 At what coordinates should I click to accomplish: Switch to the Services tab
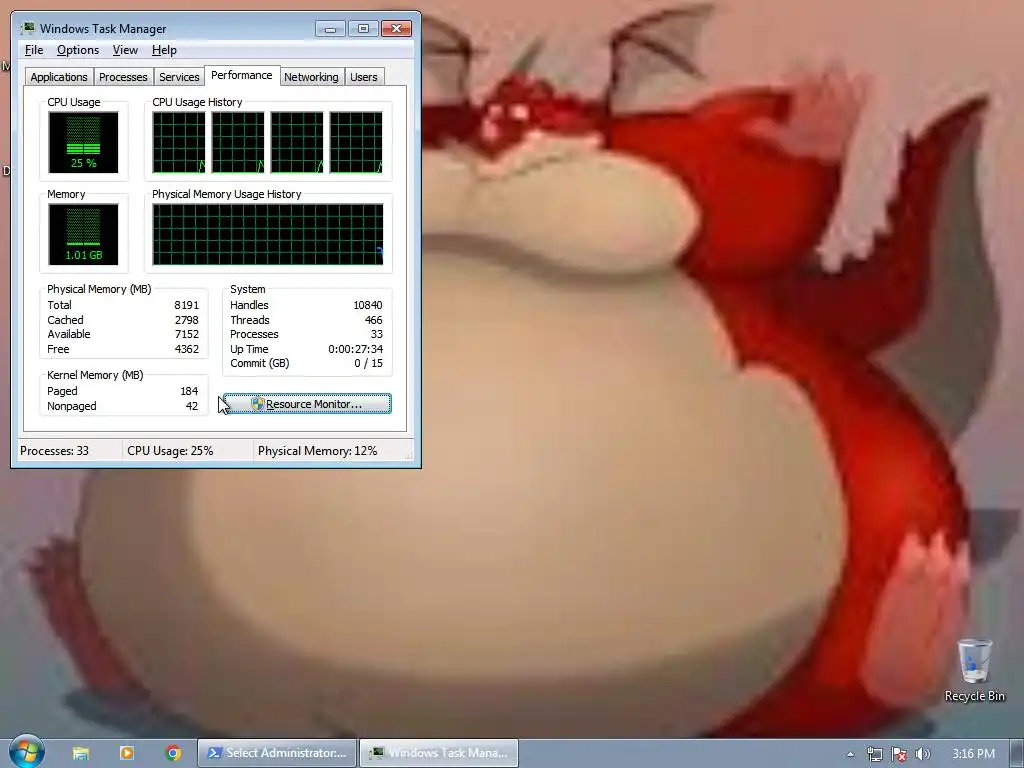pos(179,77)
